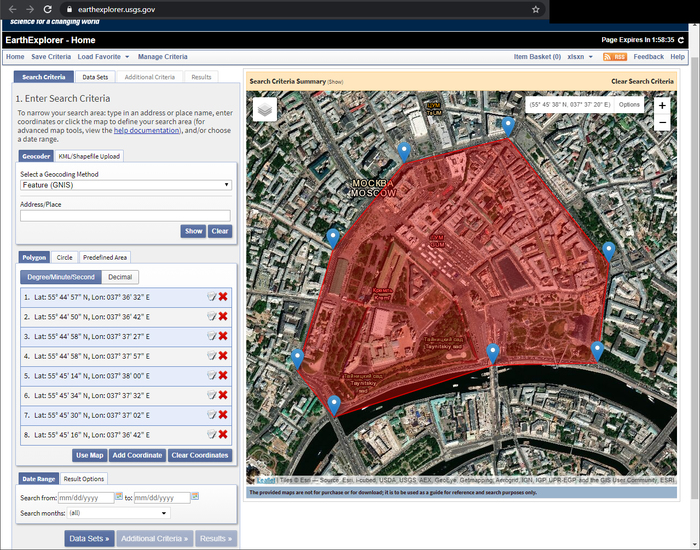The width and height of the screenshot is (700, 550).
Task: Switch to the Circle tab
Action: point(64,257)
